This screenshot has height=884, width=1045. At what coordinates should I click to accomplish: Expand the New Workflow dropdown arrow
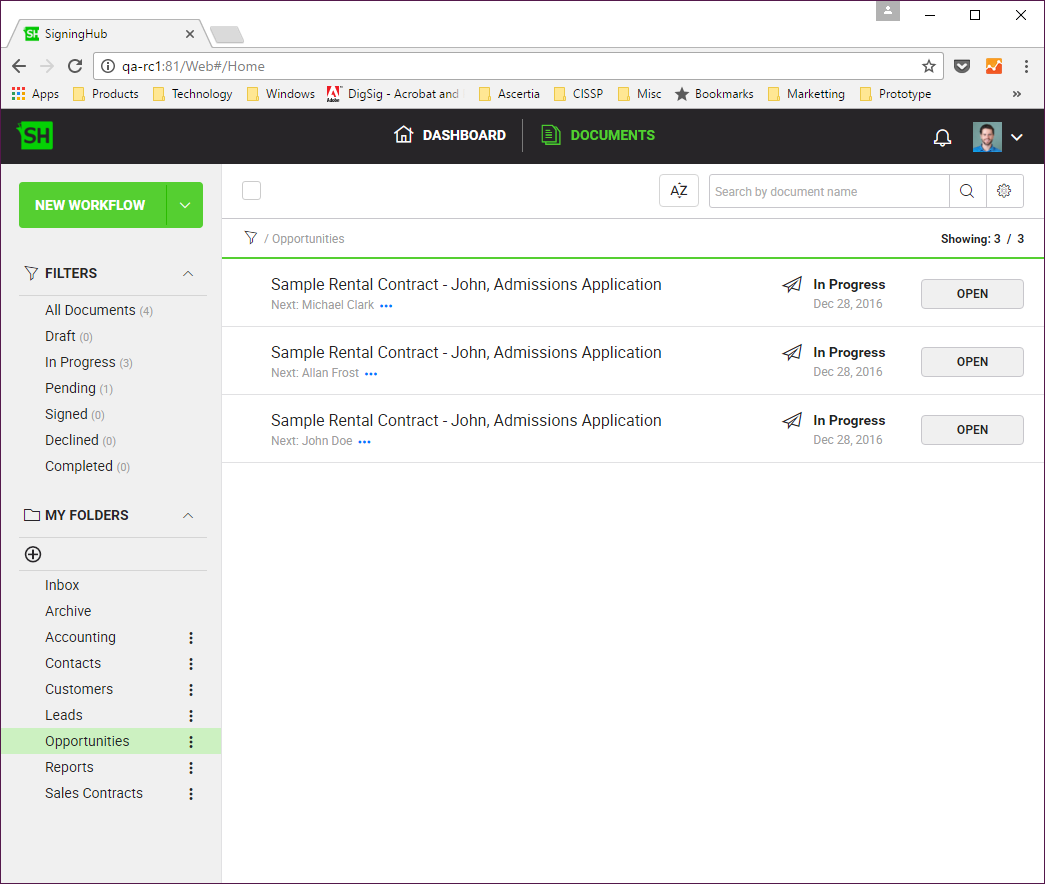click(x=185, y=205)
